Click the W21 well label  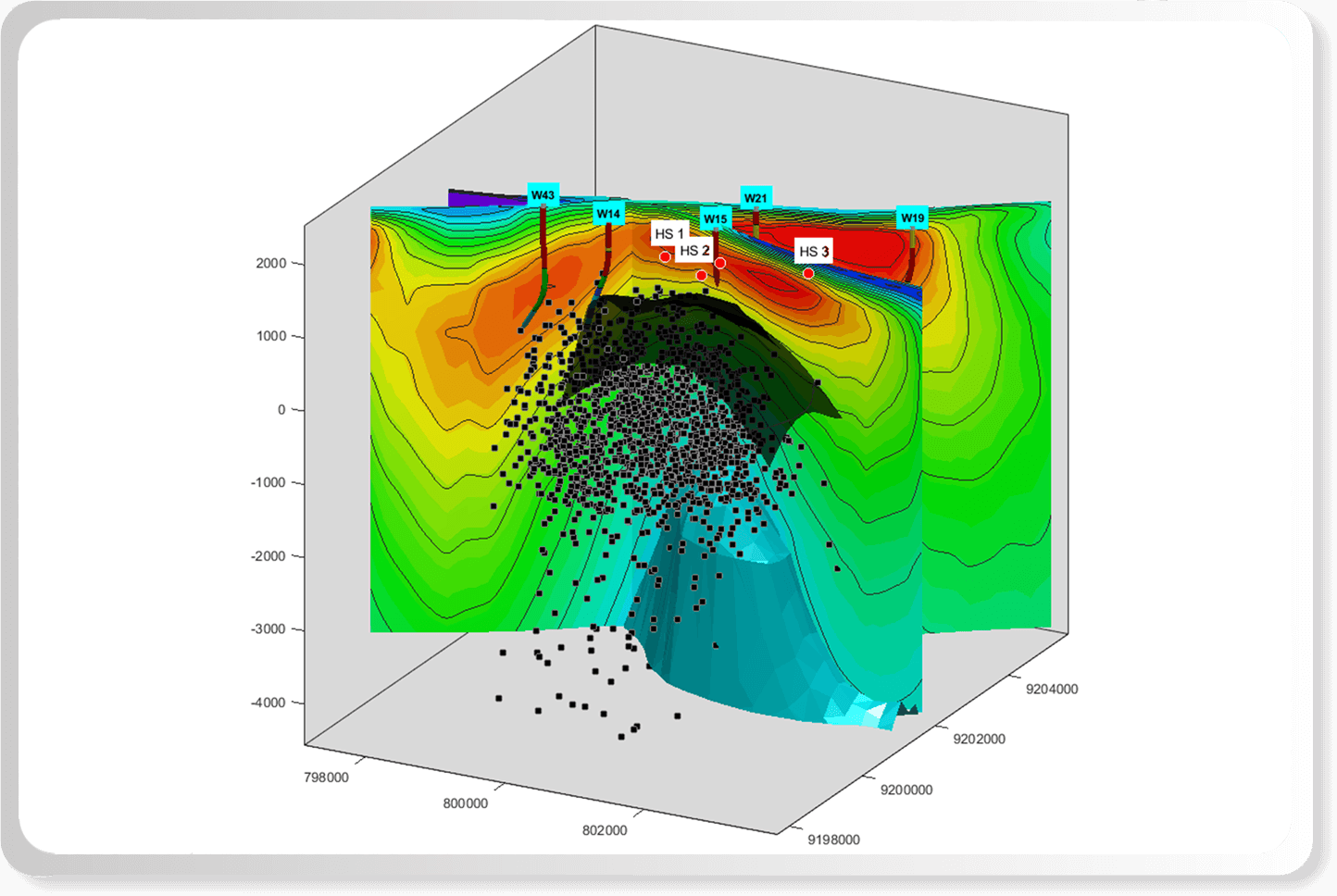[756, 198]
